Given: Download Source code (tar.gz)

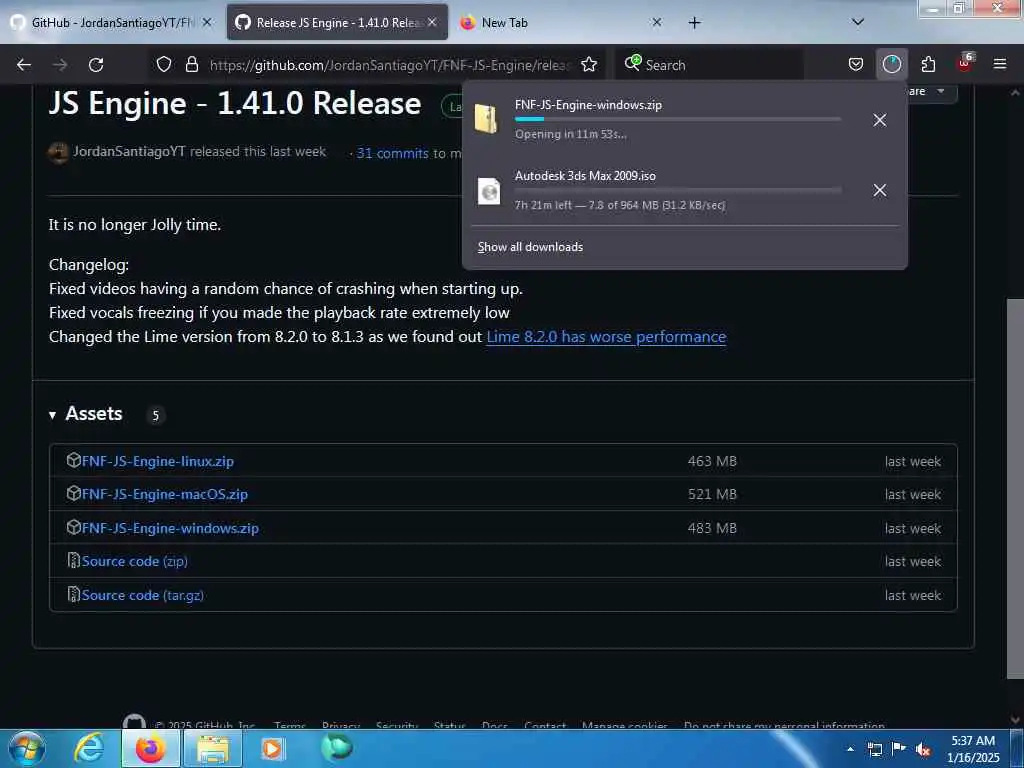Looking at the screenshot, I should (142, 596).
